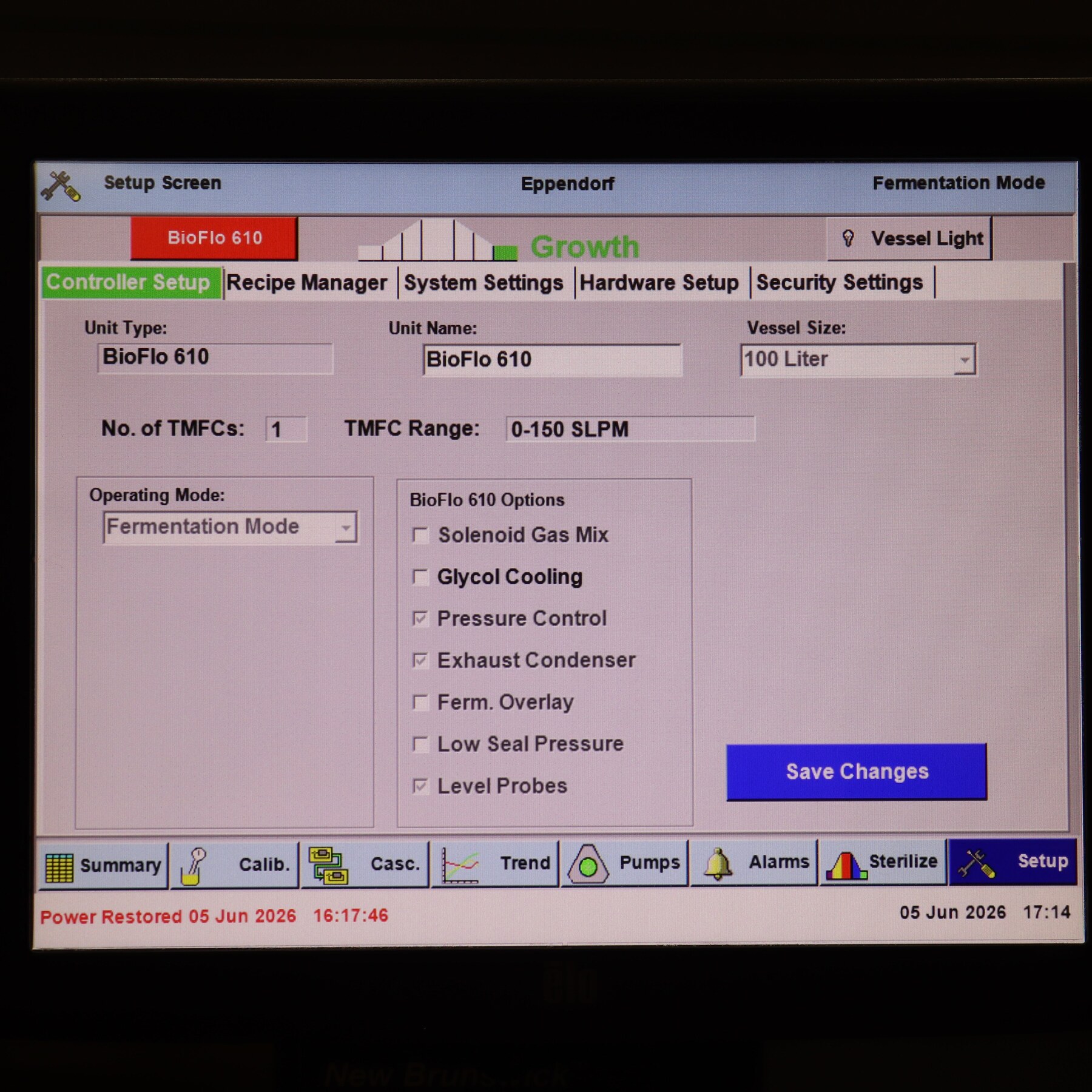
Task: Click the No. of TMFCs field
Action: 286,430
